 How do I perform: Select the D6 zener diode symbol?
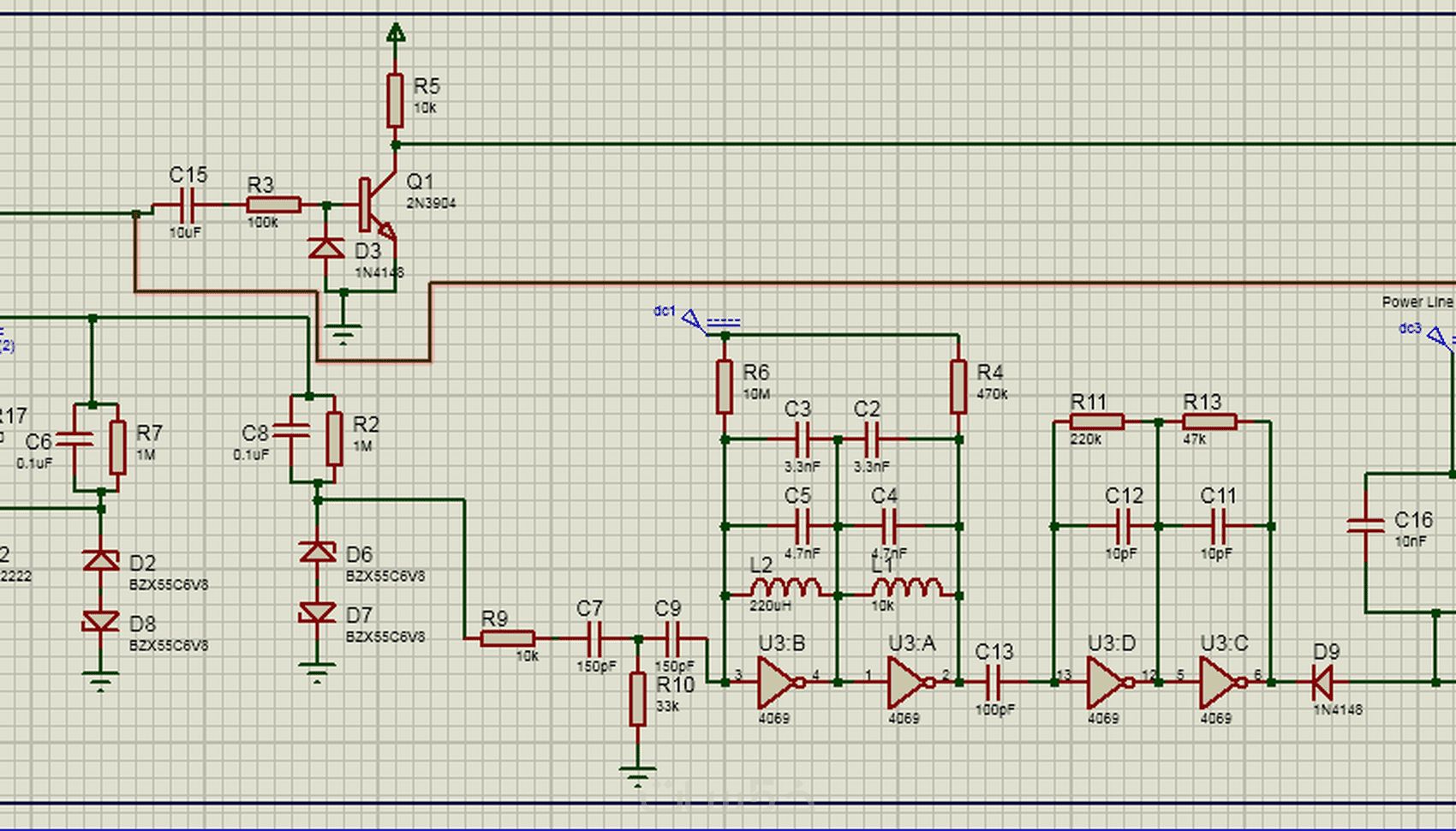tap(318, 552)
